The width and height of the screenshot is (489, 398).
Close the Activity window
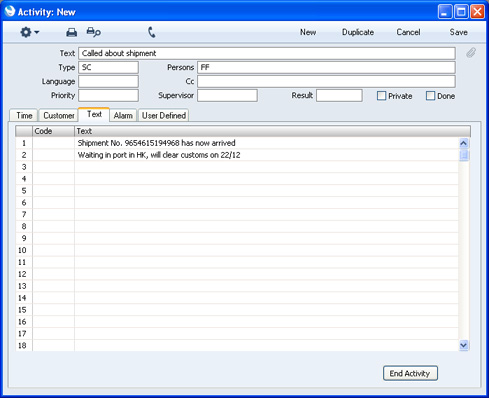pyautogui.click(x=477, y=12)
